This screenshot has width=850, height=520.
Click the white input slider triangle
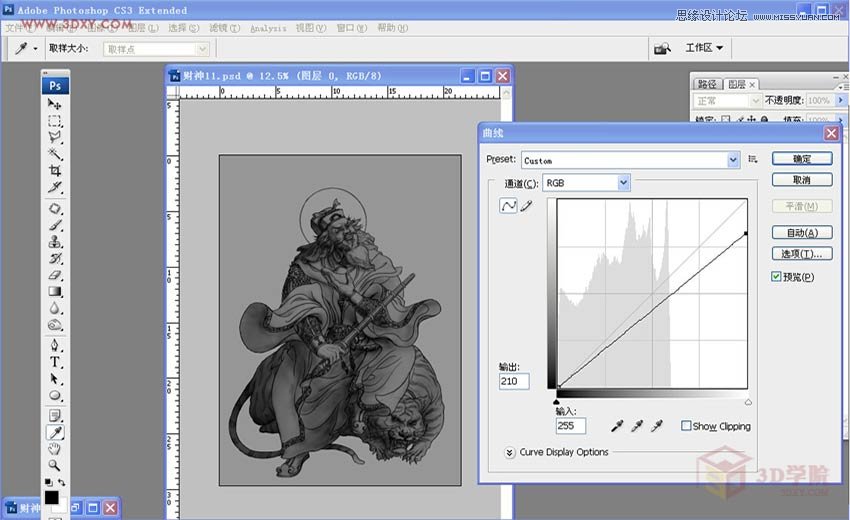(748, 402)
